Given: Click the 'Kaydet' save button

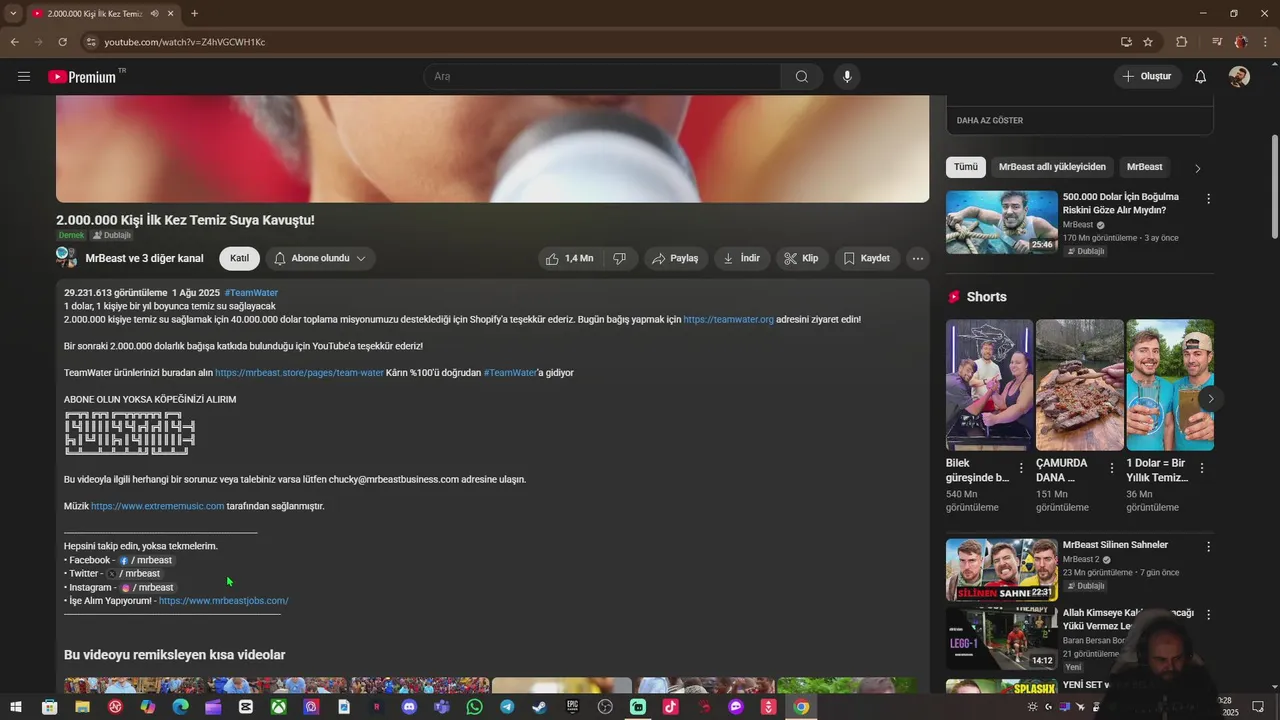Looking at the screenshot, I should pyautogui.click(x=867, y=258).
